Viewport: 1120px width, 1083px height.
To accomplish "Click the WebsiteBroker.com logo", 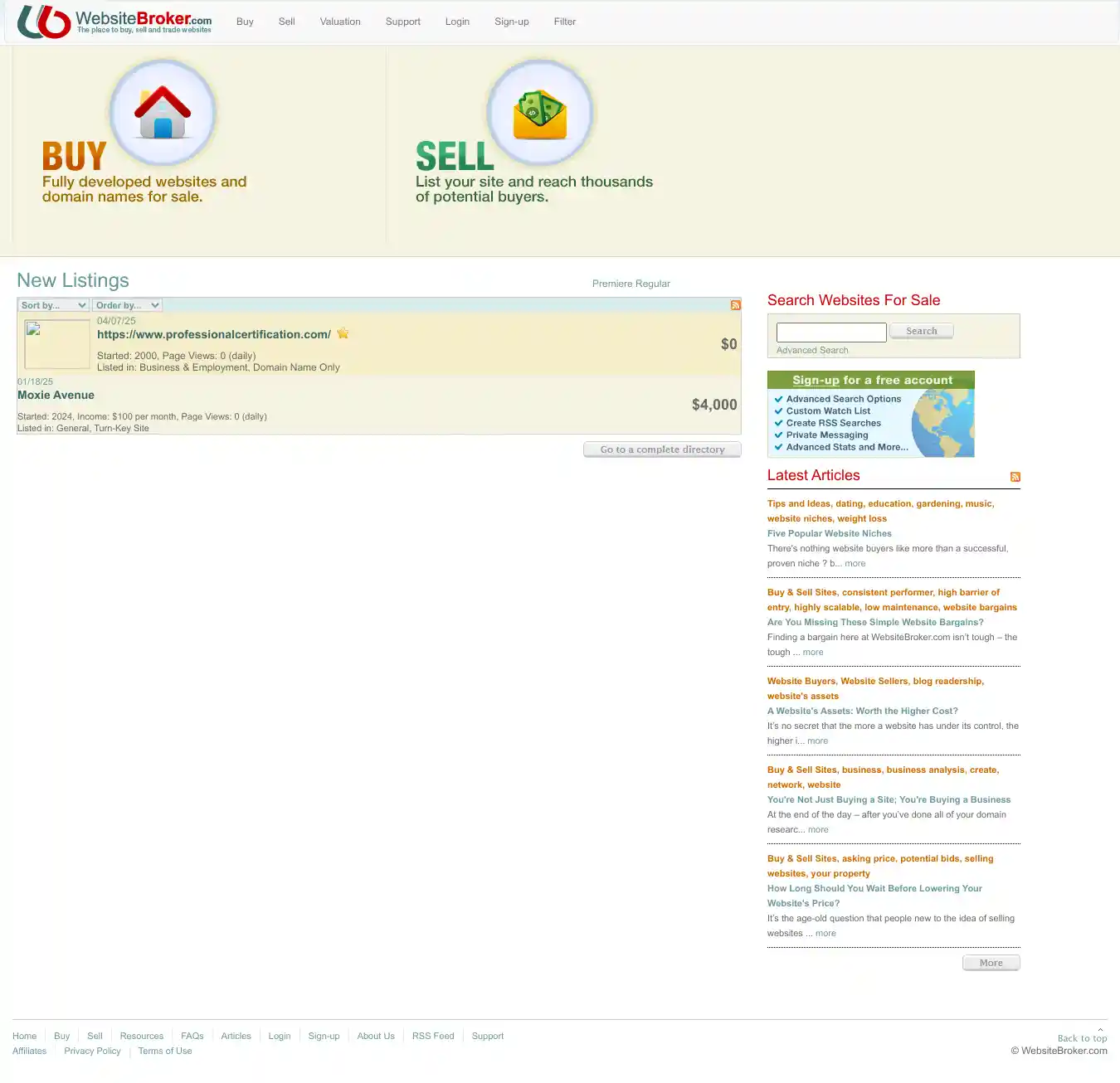I will pyautogui.click(x=114, y=22).
